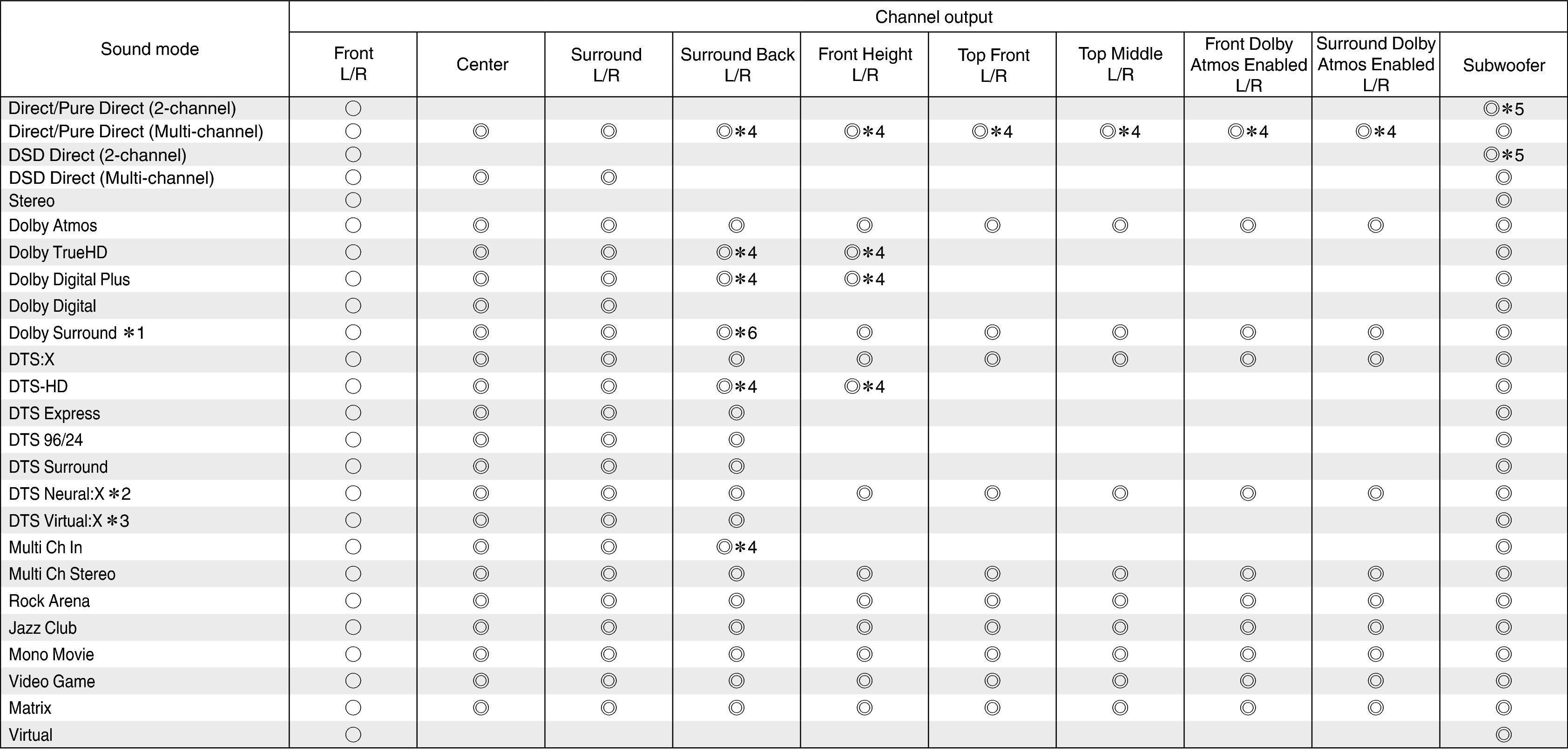Click the Subwoofer column header
Image resolution: width=1568 pixels, height=751 pixels.
point(1503,65)
